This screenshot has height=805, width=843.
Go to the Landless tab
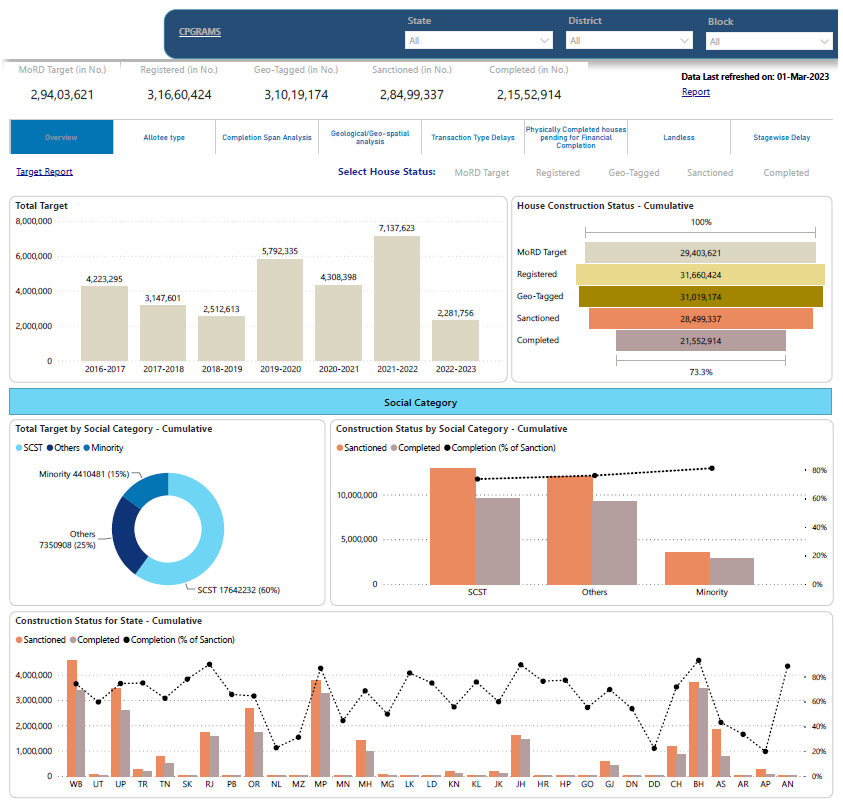pos(678,138)
